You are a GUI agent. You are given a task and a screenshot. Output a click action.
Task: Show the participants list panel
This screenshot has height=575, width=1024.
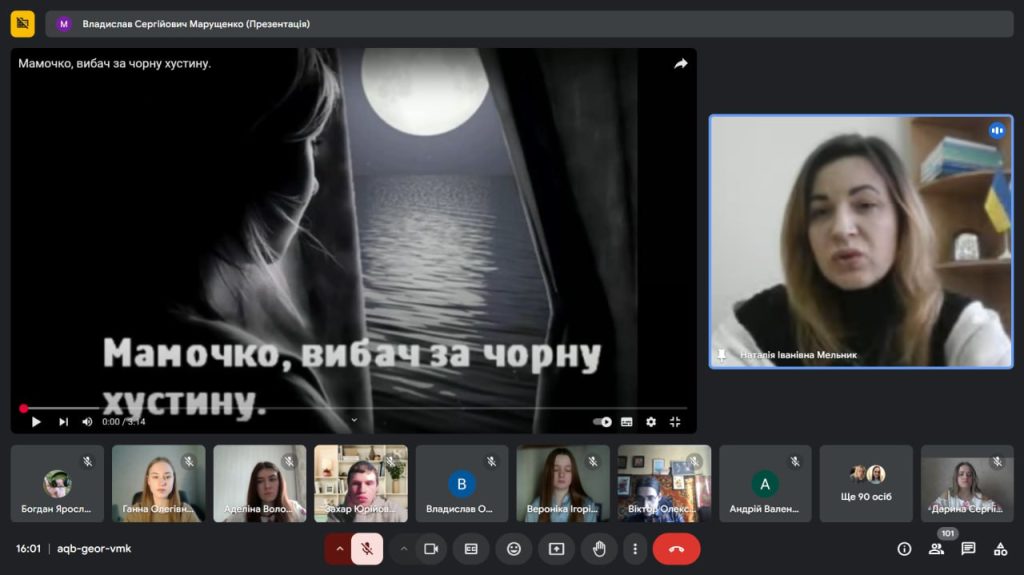click(936, 549)
